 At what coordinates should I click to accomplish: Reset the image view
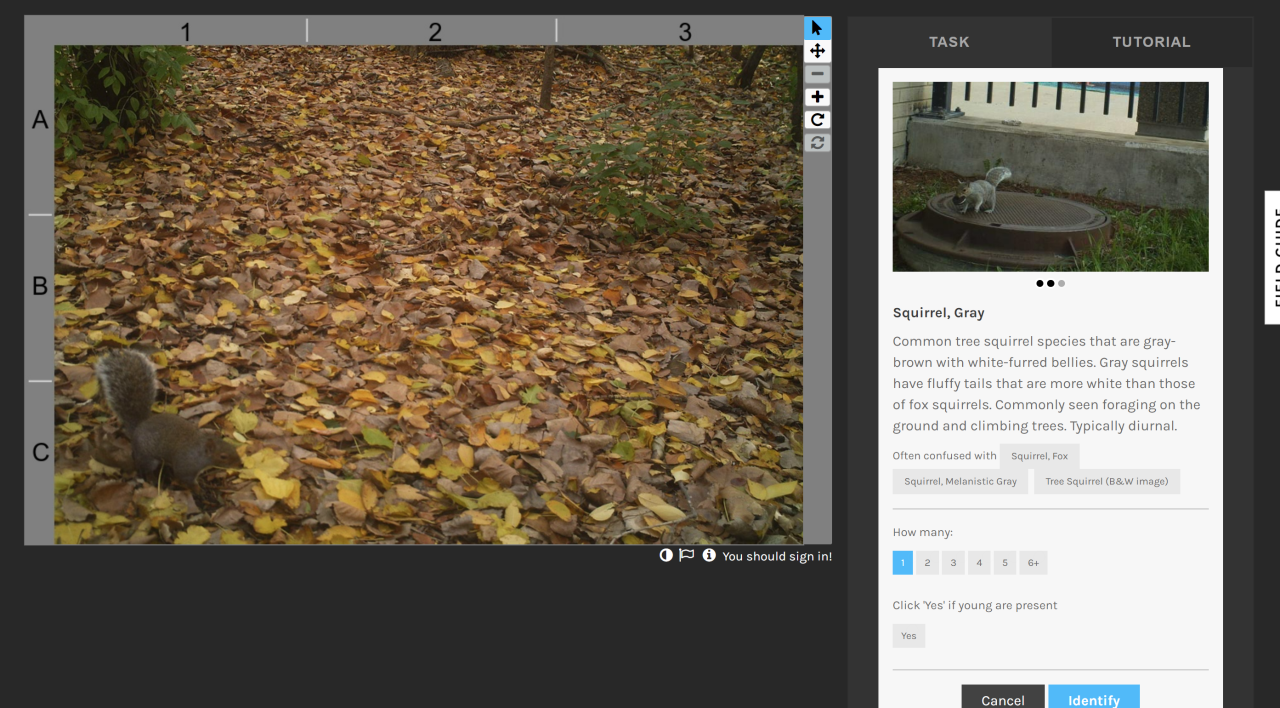coord(817,143)
